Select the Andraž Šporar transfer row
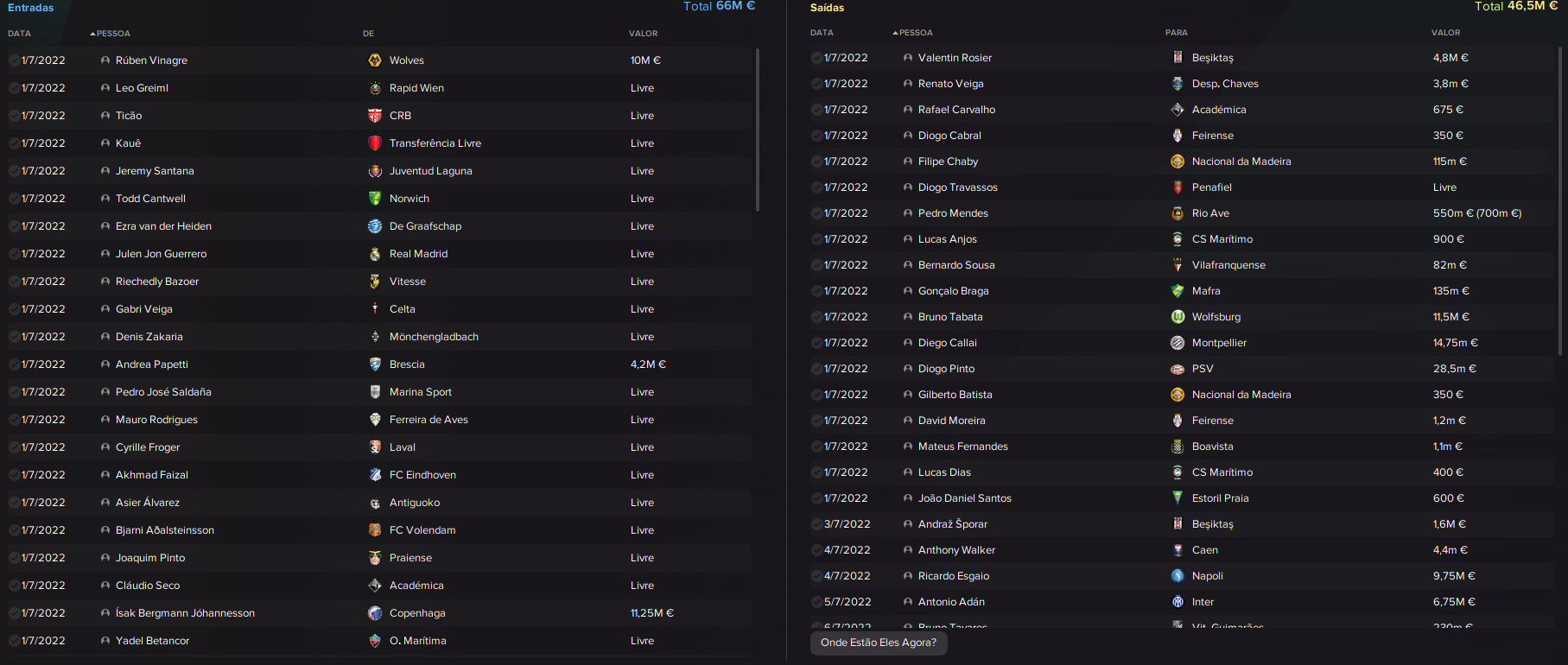1568x665 pixels. 1183,524
